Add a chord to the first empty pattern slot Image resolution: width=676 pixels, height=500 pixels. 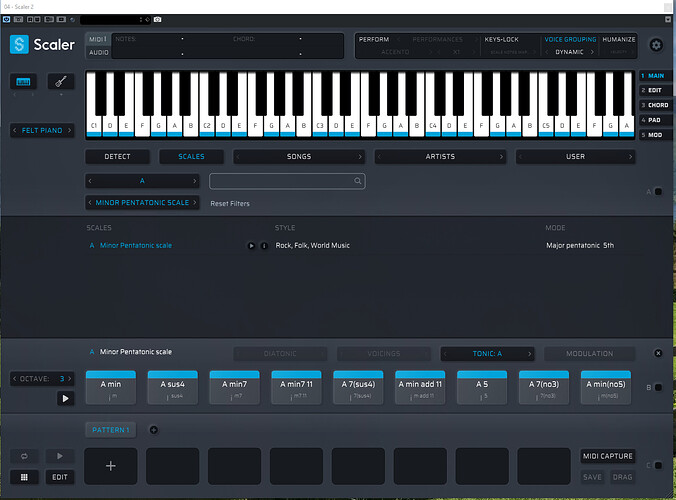coord(111,466)
